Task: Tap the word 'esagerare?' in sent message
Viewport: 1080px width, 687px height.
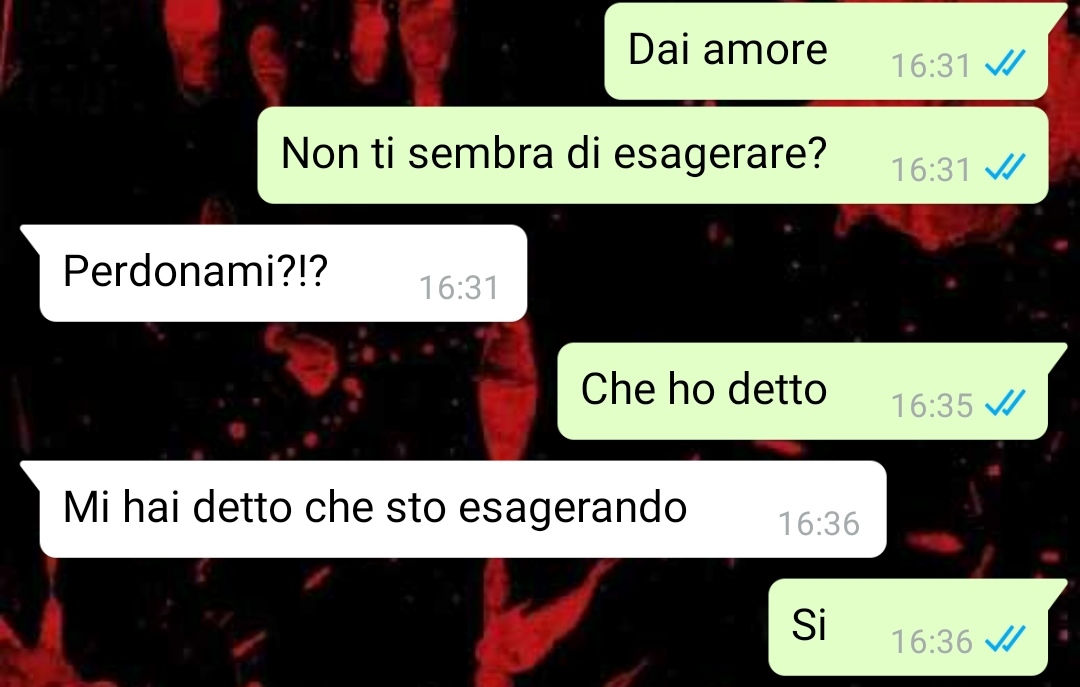Action: [x=719, y=154]
